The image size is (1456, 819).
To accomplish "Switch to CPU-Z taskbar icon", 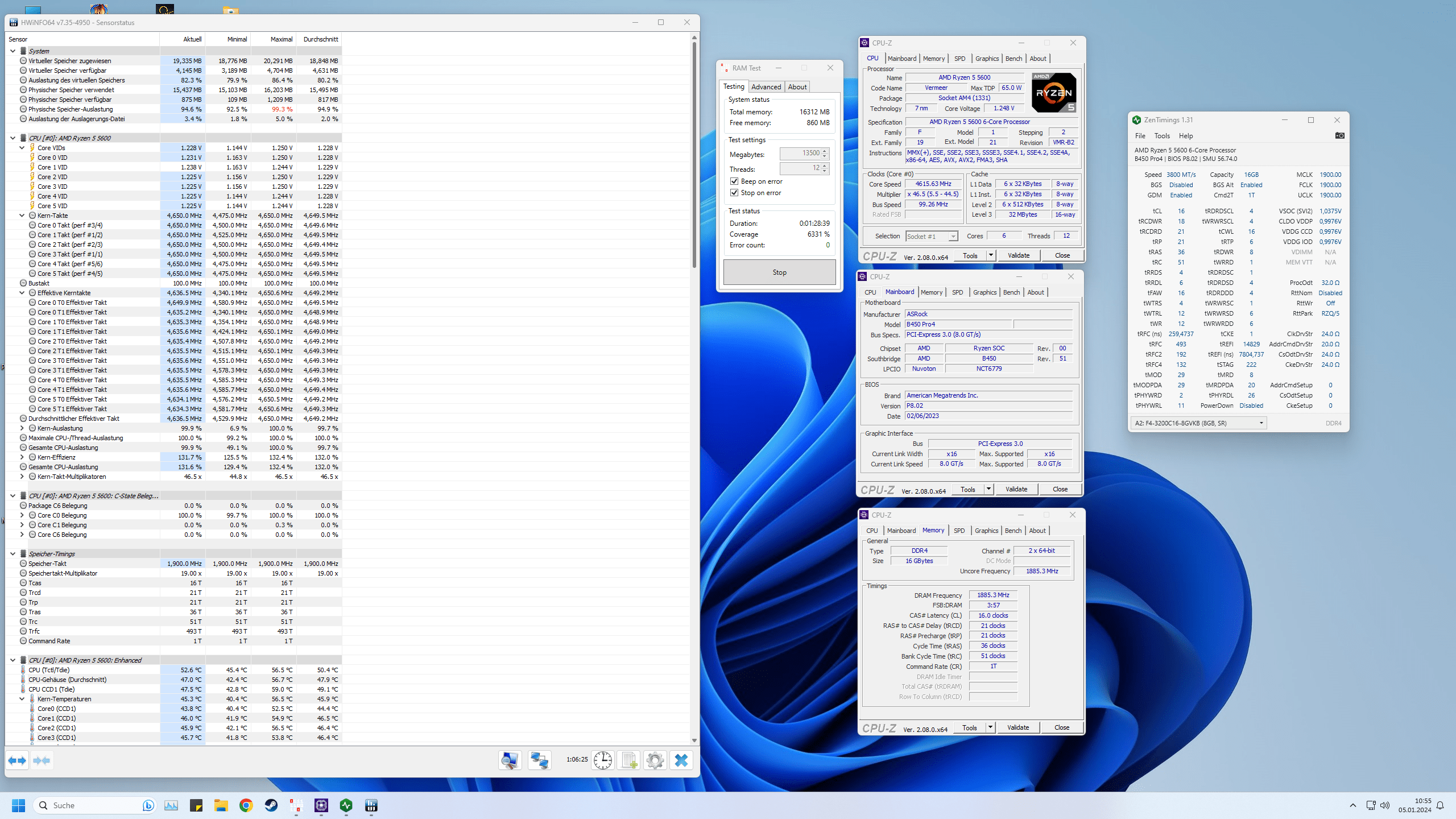I will click(x=321, y=805).
